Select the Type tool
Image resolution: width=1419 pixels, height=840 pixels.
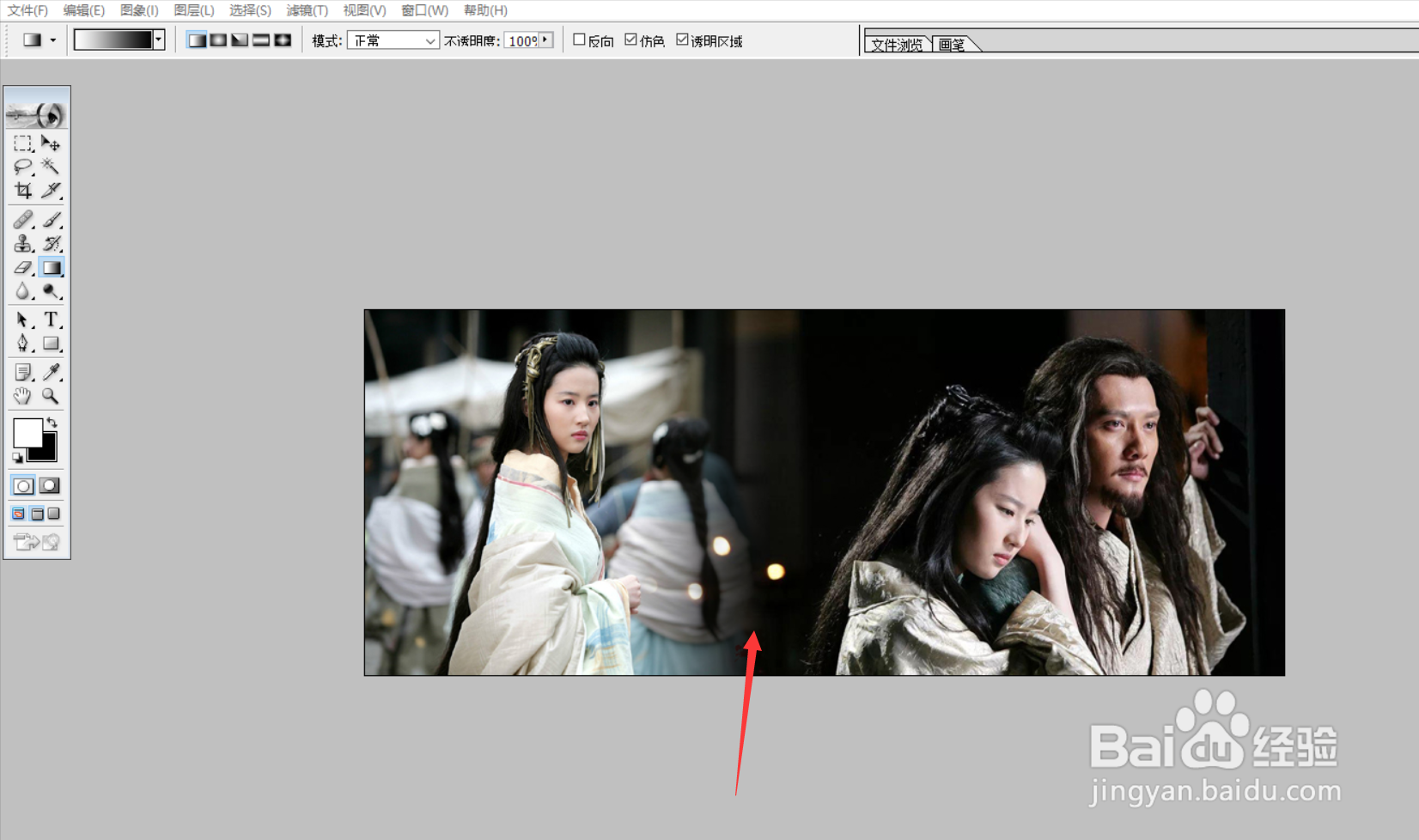coord(51,320)
